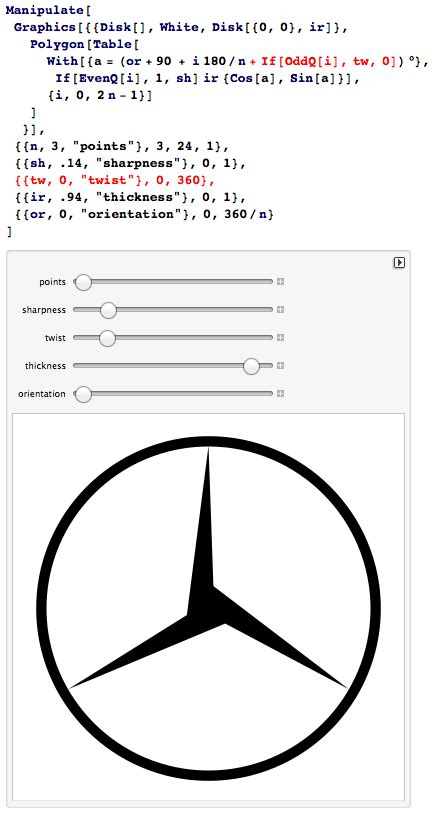Image resolution: width=438 pixels, height=819 pixels.
Task: Click the red If[OddQ[i], tw, 0] expression
Action: pos(328,62)
